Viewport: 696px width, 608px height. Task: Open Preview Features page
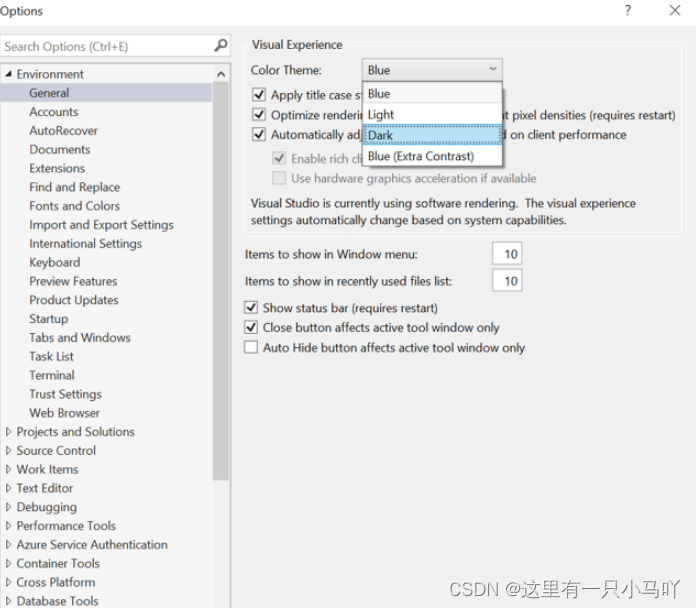(73, 281)
